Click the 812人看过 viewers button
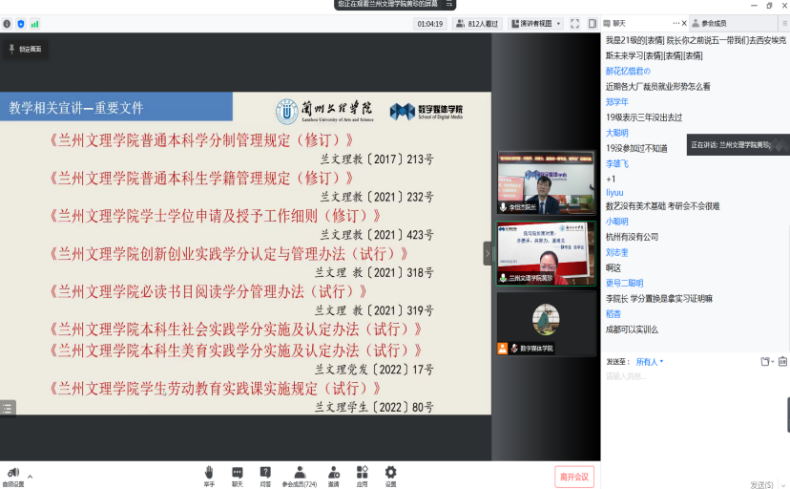790x489 pixels. 477,23
